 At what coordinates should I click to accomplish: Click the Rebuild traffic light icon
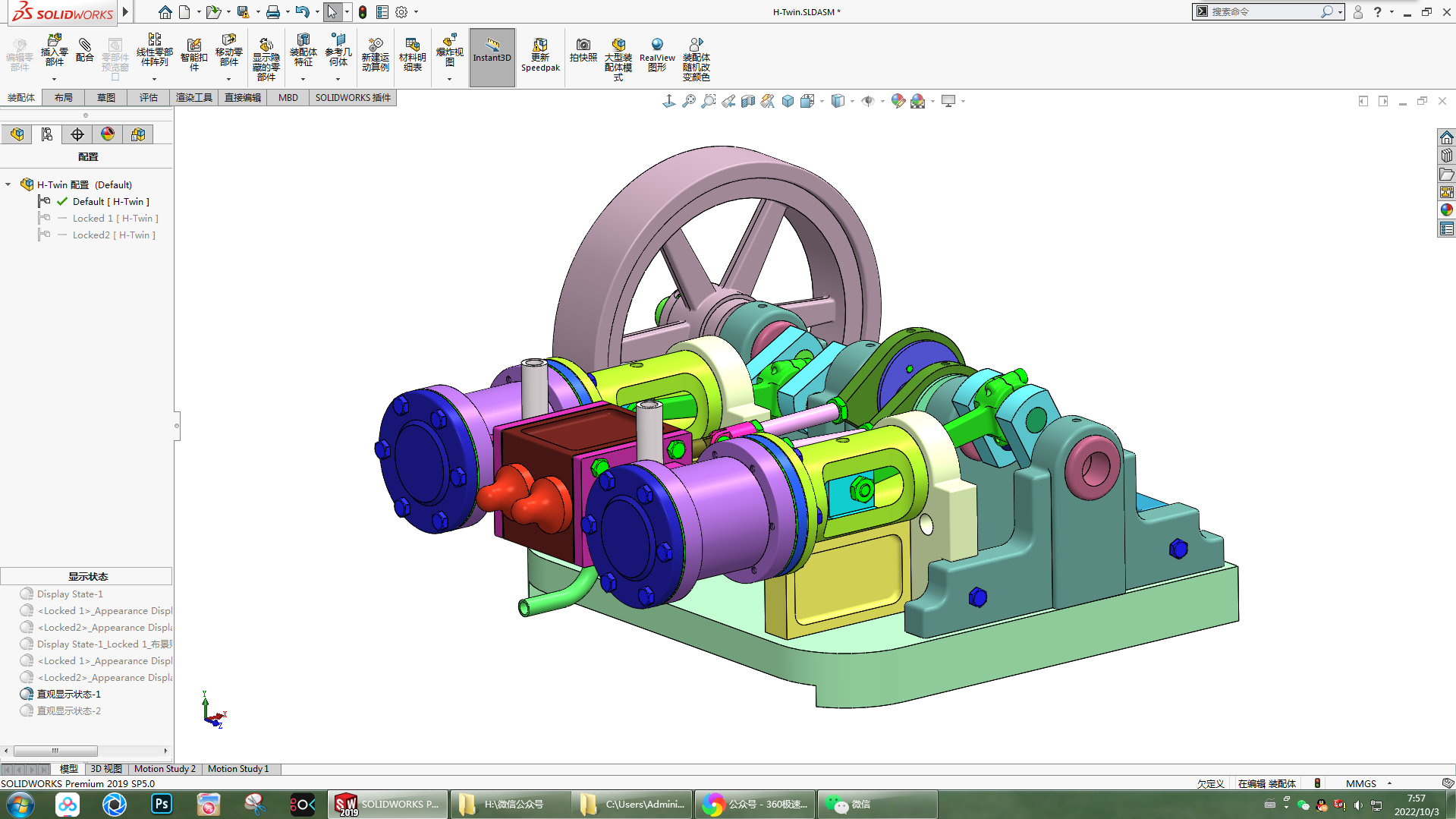click(363, 12)
